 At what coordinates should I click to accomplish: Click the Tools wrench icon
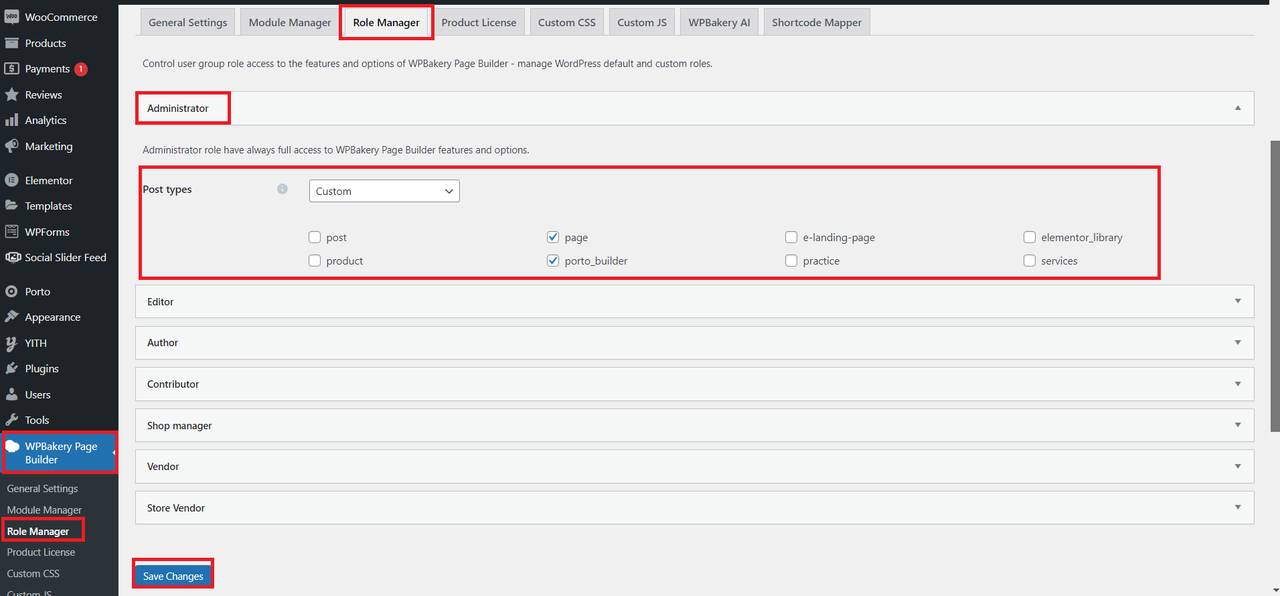point(12,420)
